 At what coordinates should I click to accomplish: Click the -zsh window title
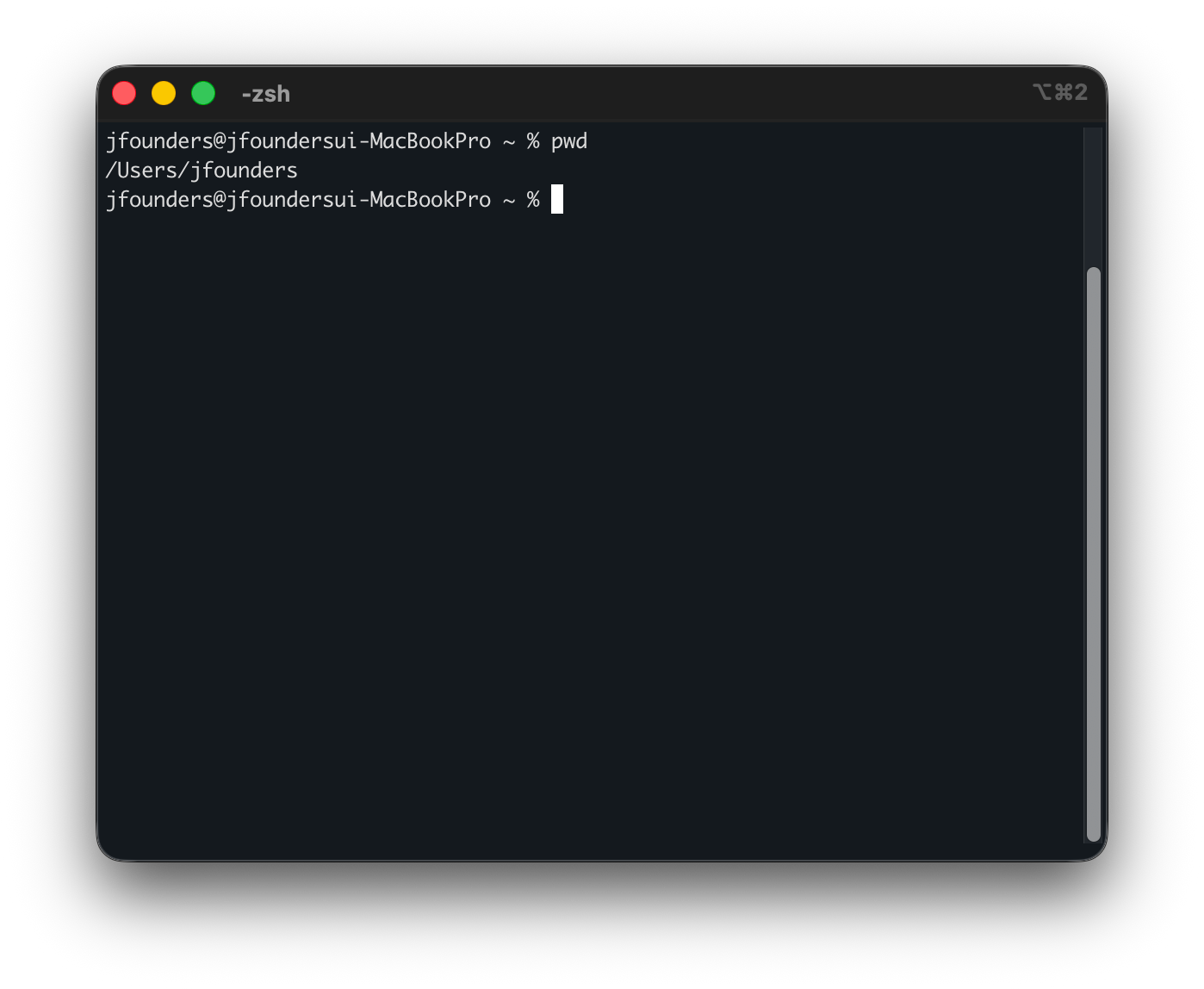point(266,94)
